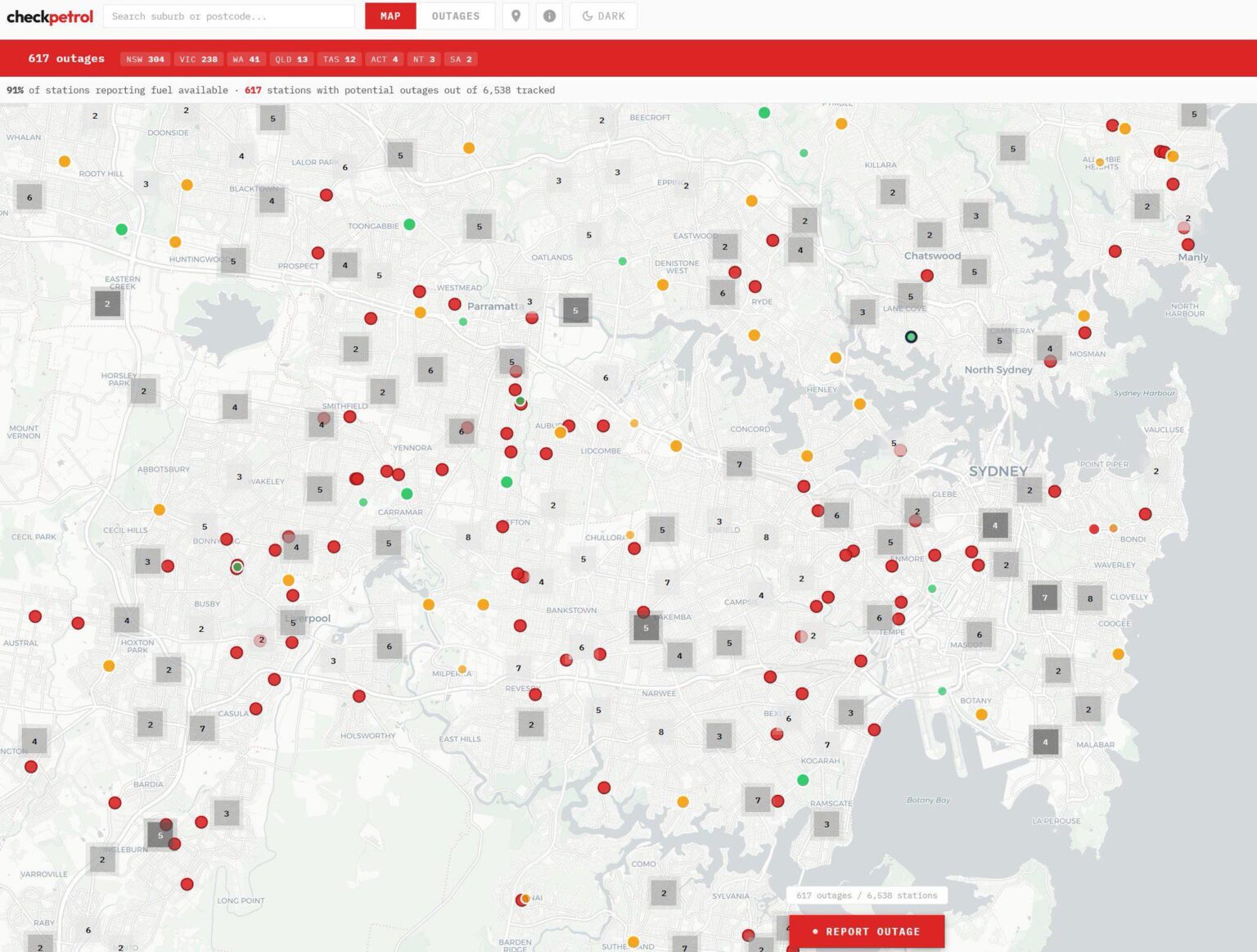Filter by NT 3 state badge
This screenshot has width=1257, height=952.
pos(423,59)
